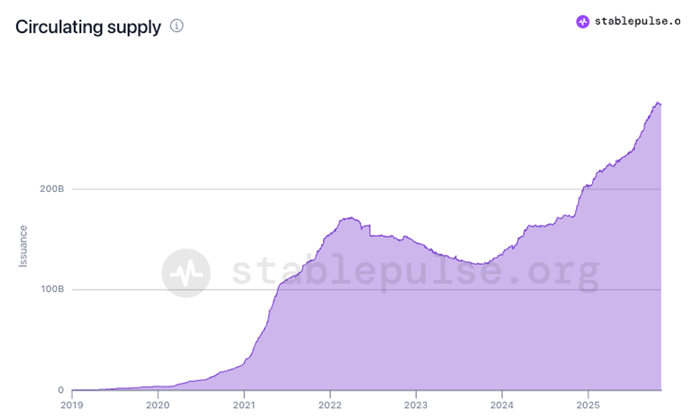The height and width of the screenshot is (420, 700).
Task: Select the 2023 x-axis label
Action: (416, 406)
